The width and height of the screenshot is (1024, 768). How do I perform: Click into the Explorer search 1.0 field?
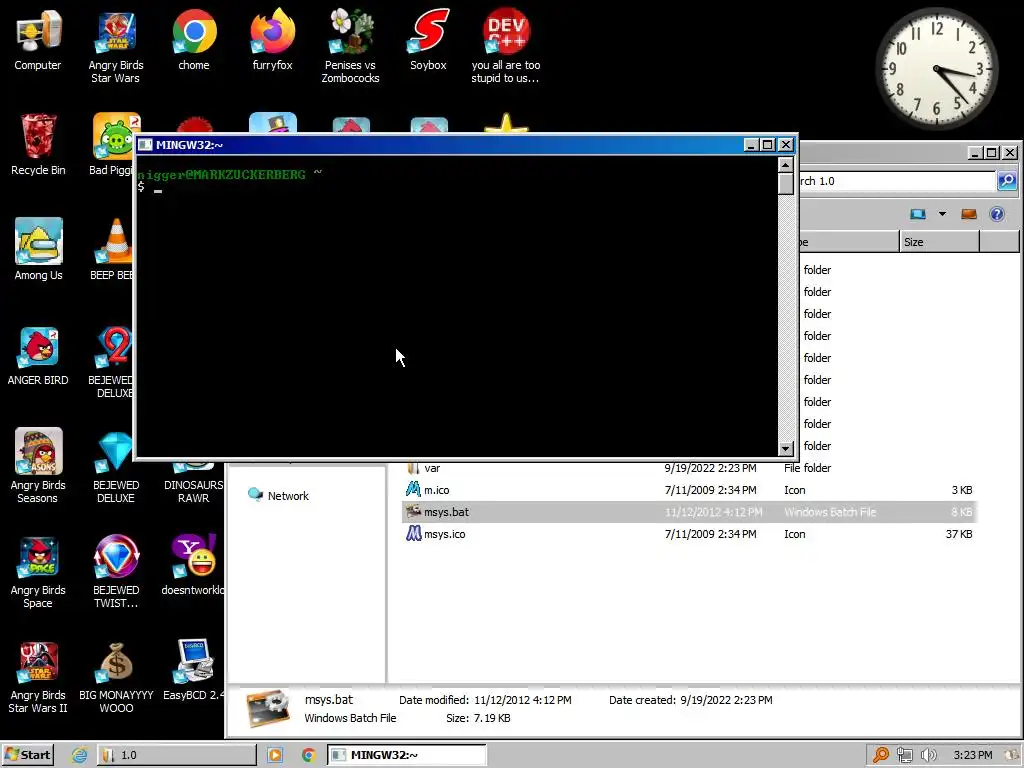tap(897, 181)
